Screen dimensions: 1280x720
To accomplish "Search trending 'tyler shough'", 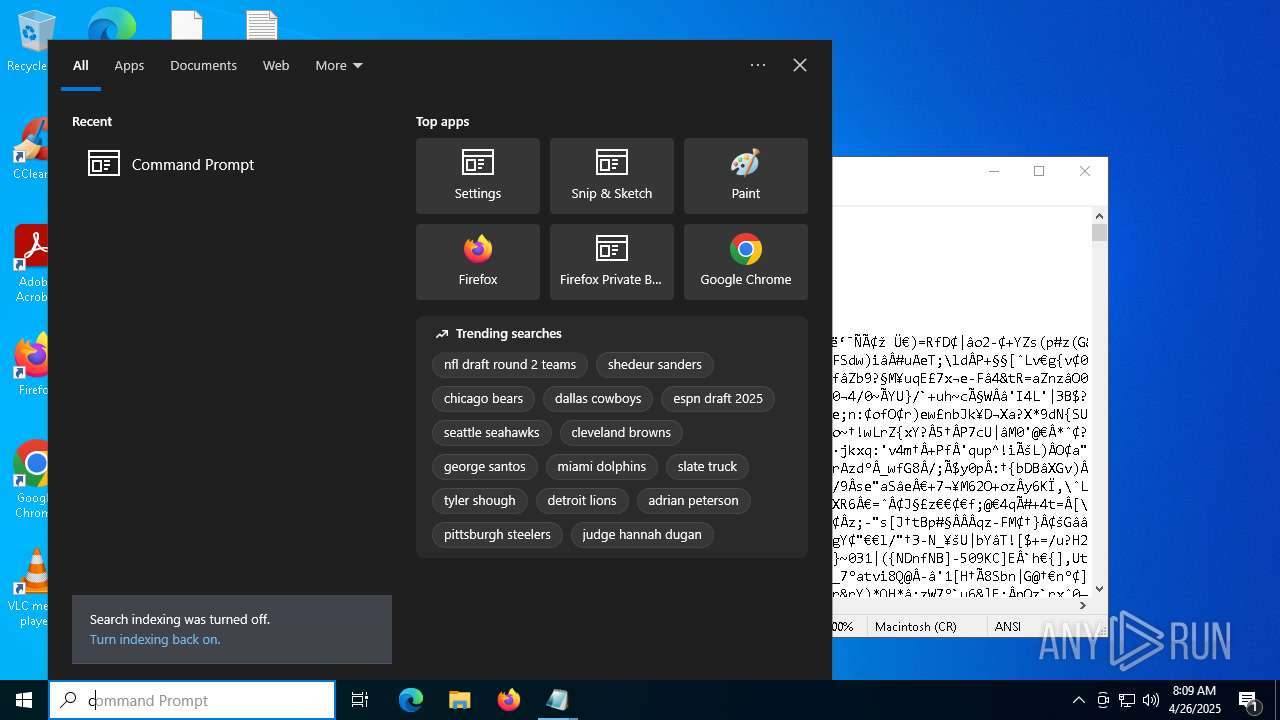I will [x=480, y=501].
